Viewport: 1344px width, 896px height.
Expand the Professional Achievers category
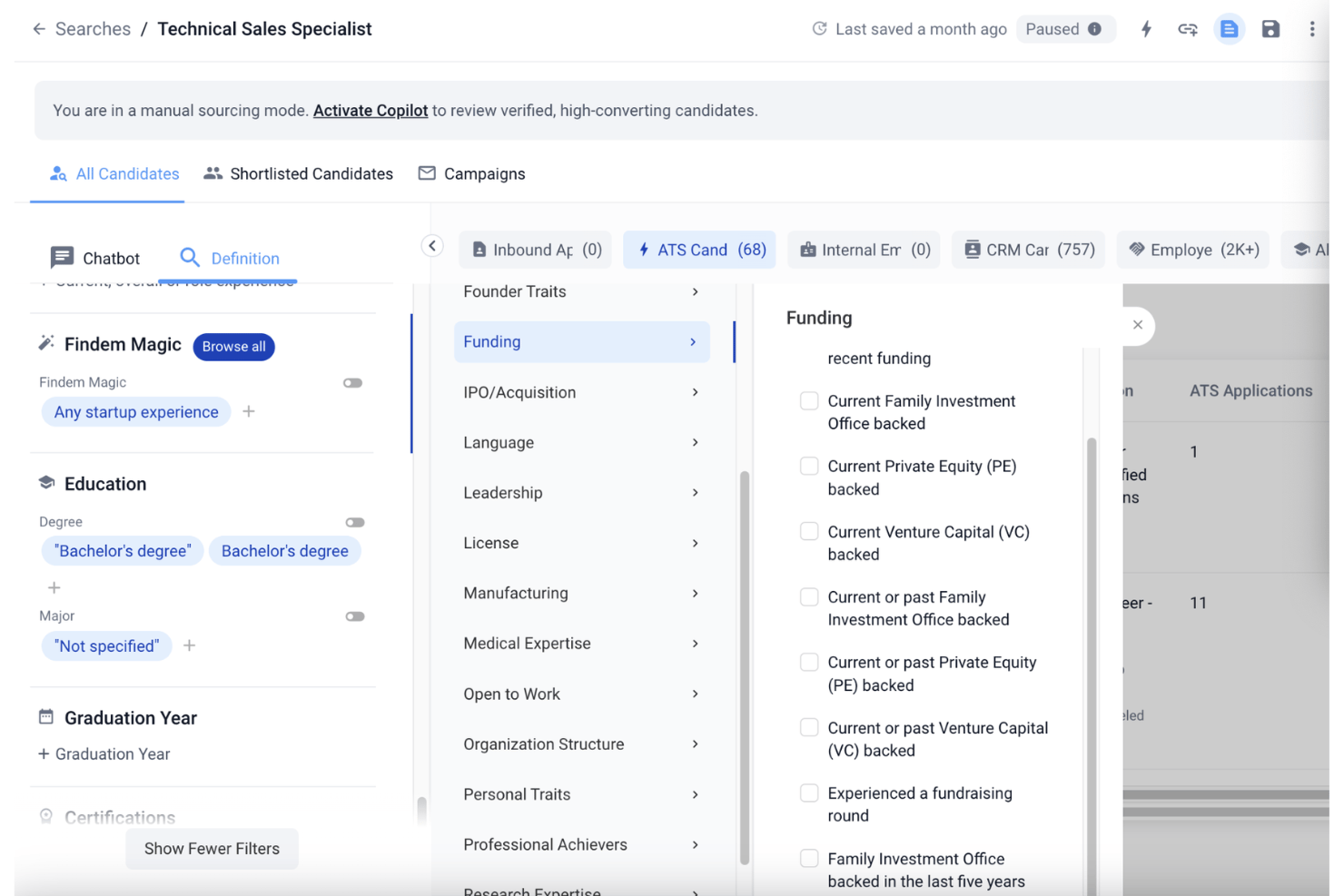(x=581, y=844)
